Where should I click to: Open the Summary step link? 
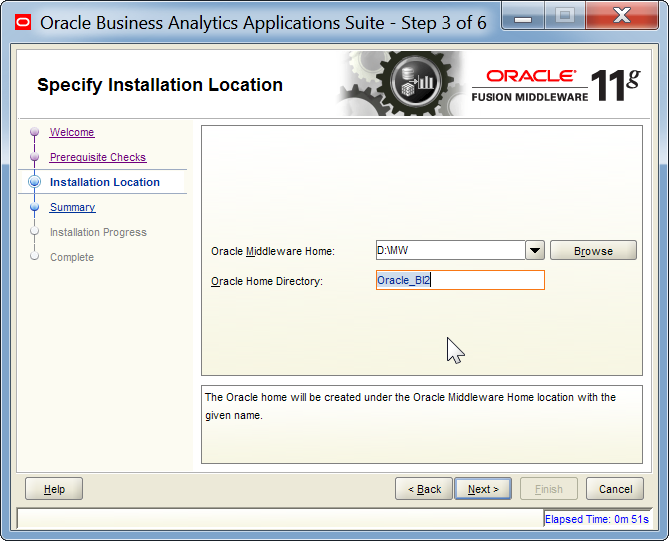[x=73, y=207]
